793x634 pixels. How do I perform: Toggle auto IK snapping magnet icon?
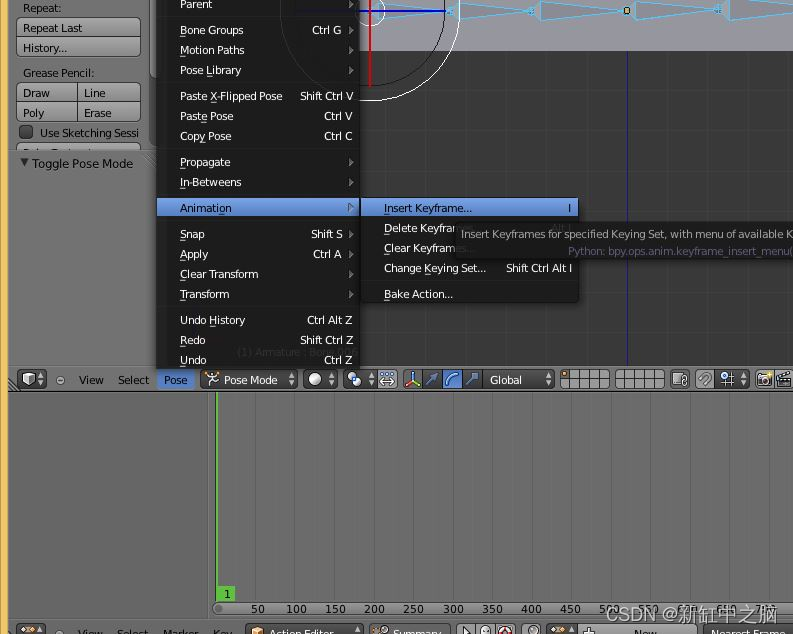point(704,379)
